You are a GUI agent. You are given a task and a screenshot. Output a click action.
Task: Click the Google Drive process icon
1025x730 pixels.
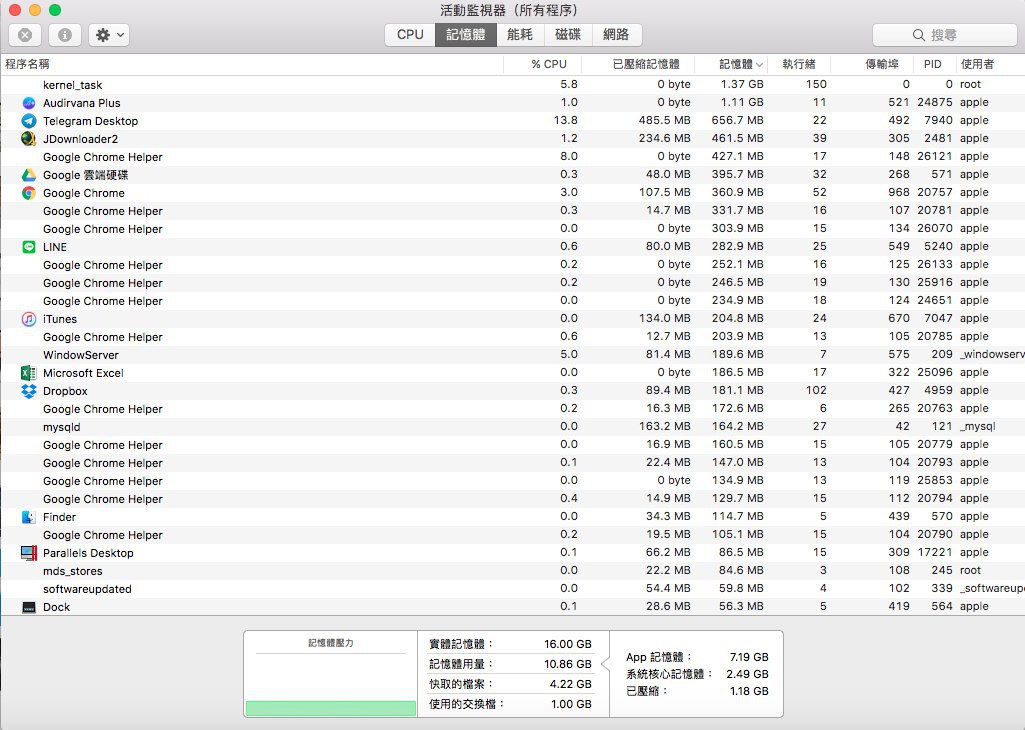click(x=29, y=175)
